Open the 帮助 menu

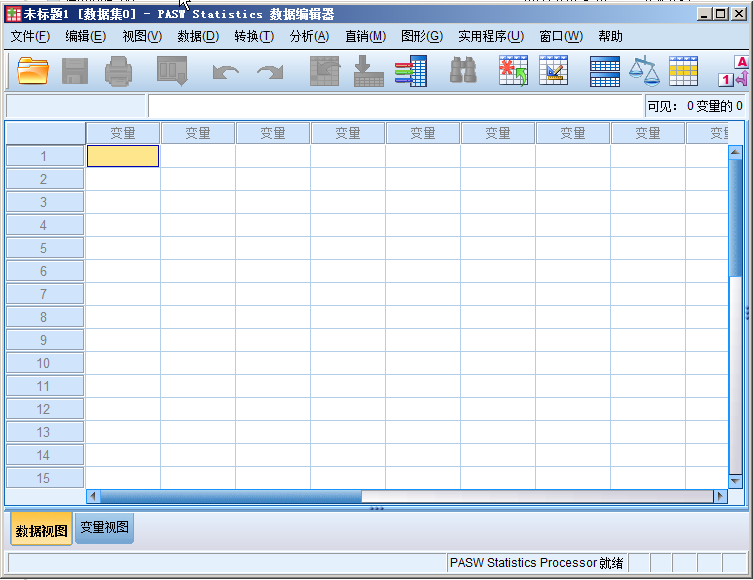(x=610, y=36)
